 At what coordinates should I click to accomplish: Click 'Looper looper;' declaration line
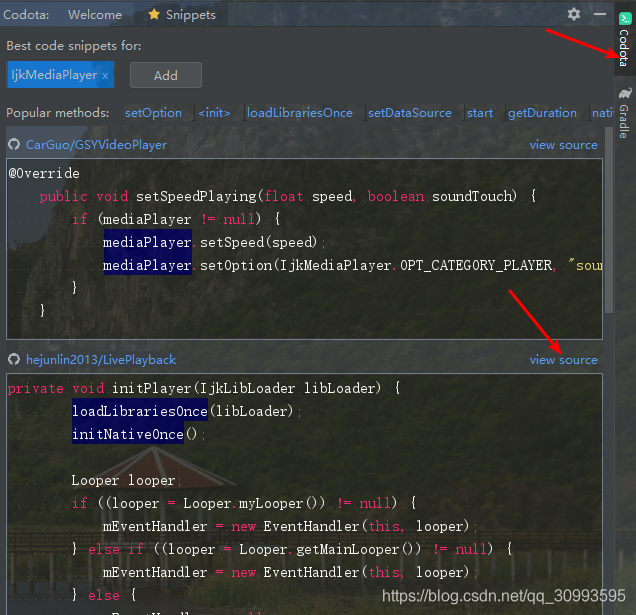126,480
